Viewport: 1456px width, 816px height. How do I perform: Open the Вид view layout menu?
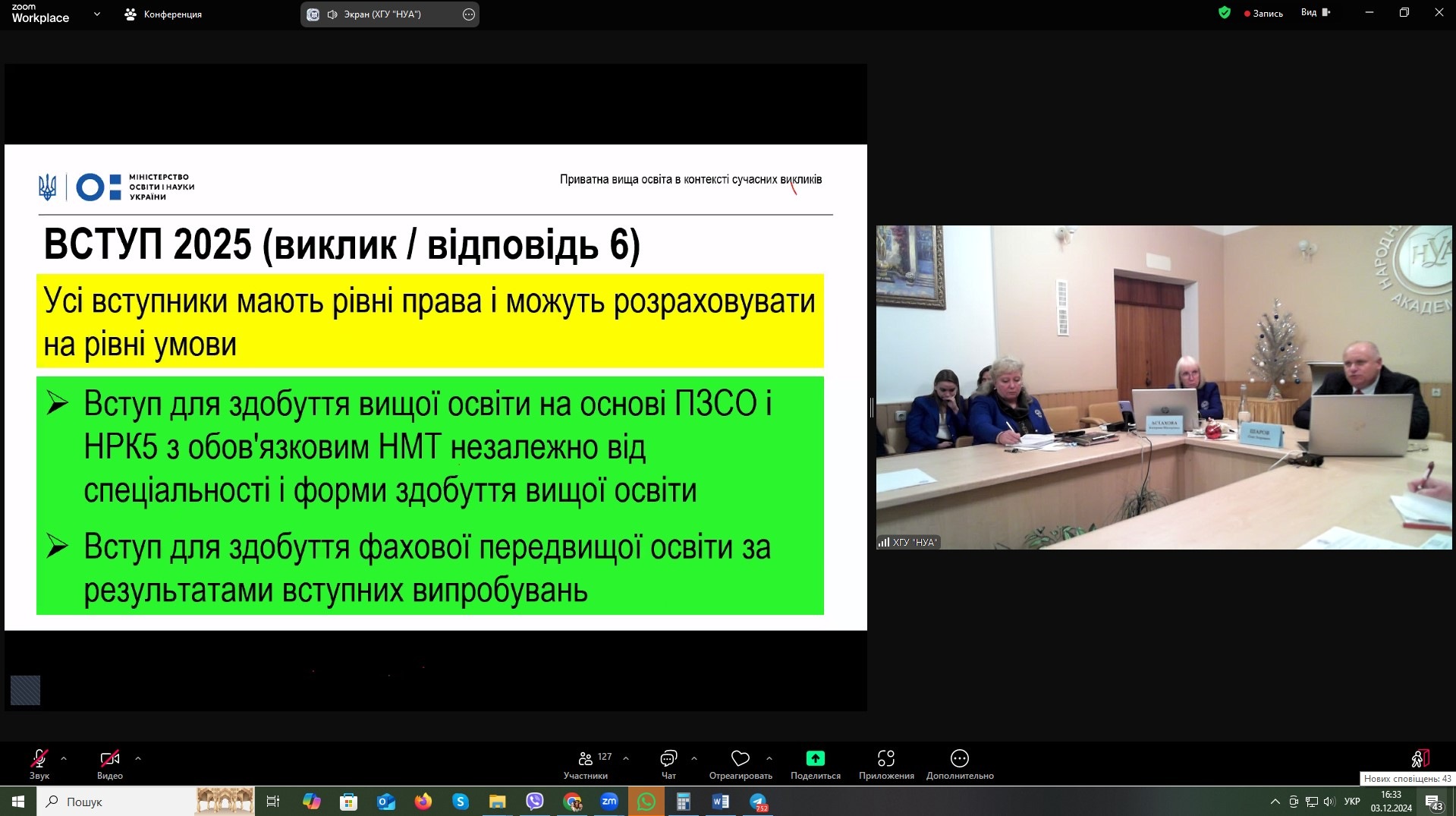[x=1315, y=13]
